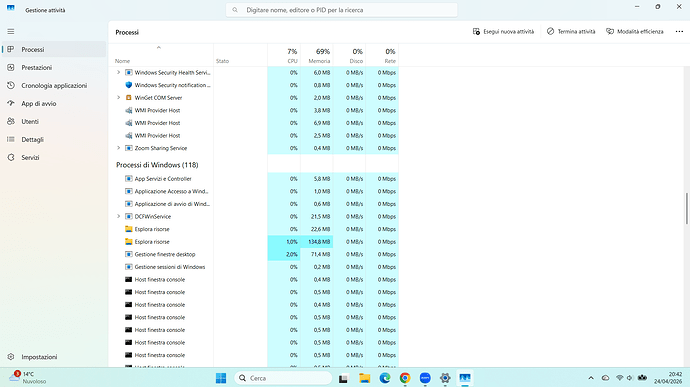This screenshot has width=690, height=387.
Task: Click Esegui nuova attività button
Action: [503, 32]
